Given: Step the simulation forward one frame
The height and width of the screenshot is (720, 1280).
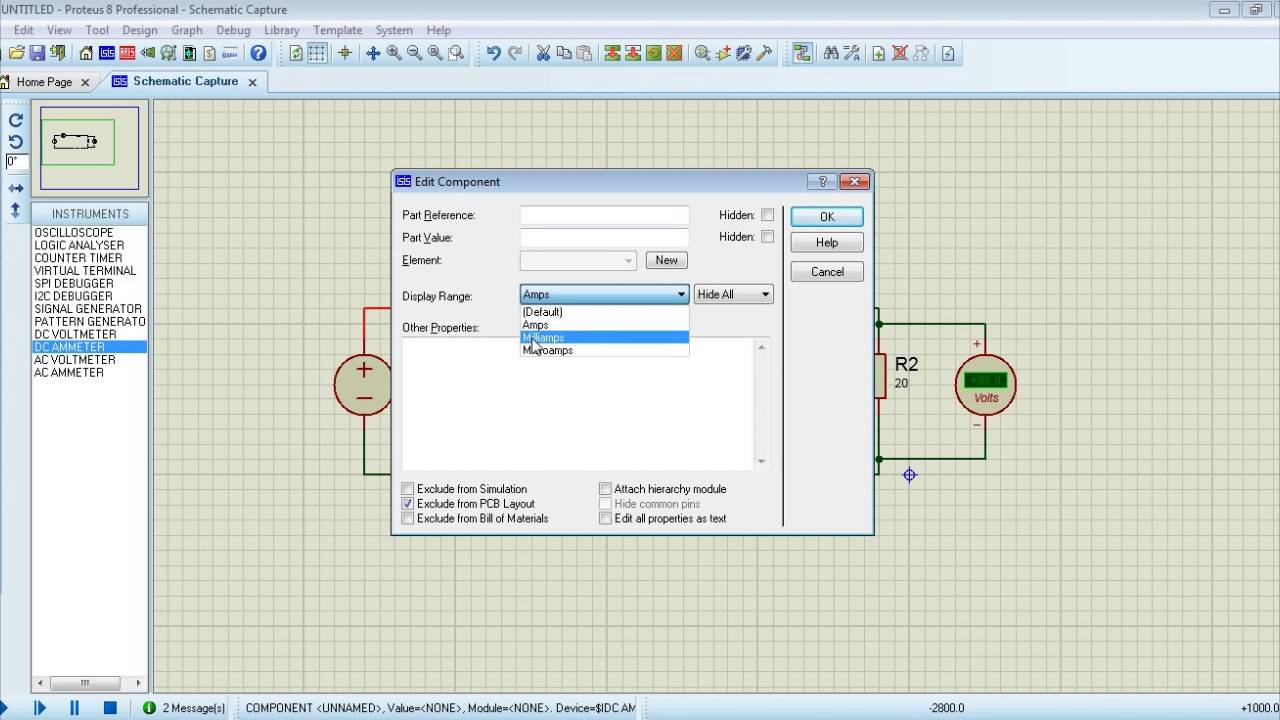Looking at the screenshot, I should (39, 707).
